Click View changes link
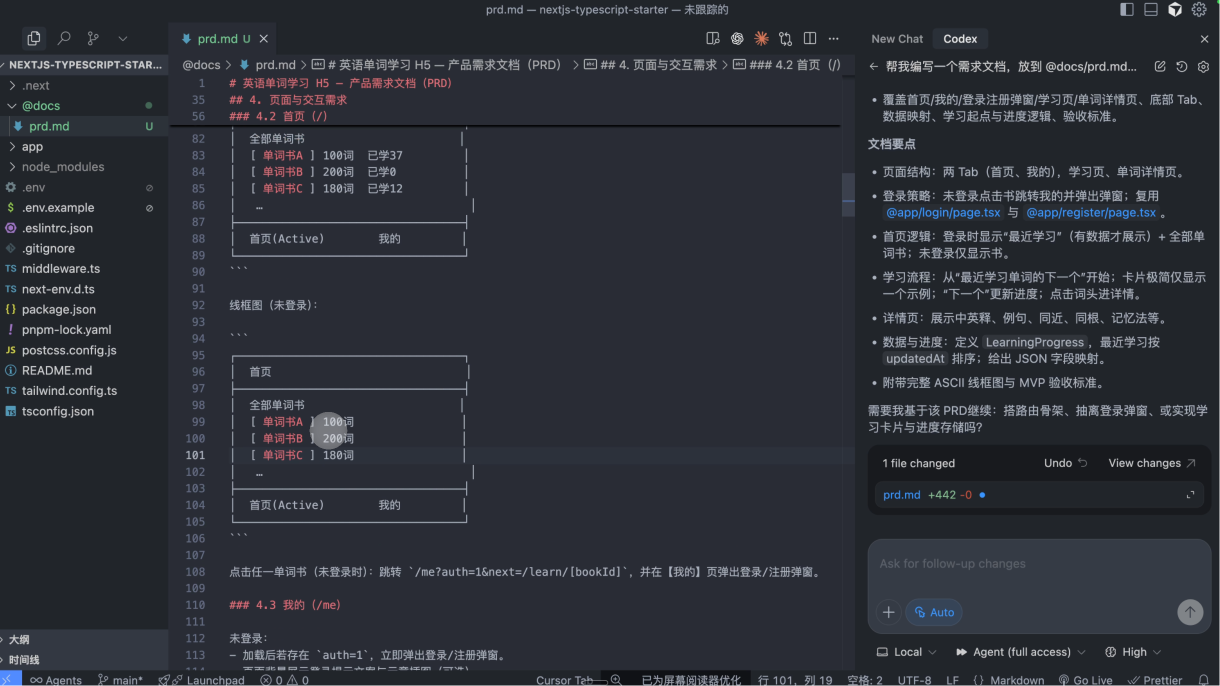The width and height of the screenshot is (1220, 686). [1151, 463]
